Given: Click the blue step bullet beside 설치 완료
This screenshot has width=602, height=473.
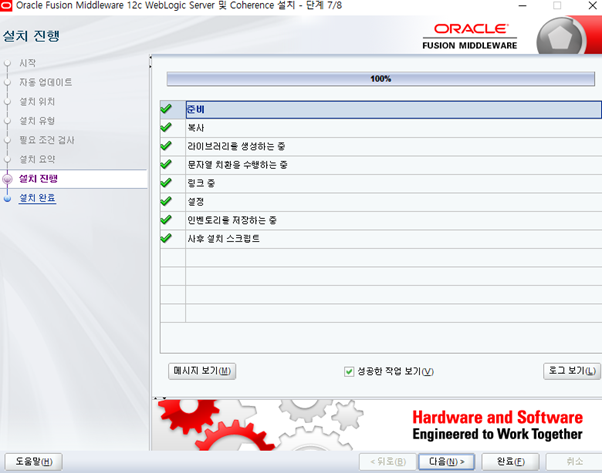Looking at the screenshot, I should tap(7, 198).
